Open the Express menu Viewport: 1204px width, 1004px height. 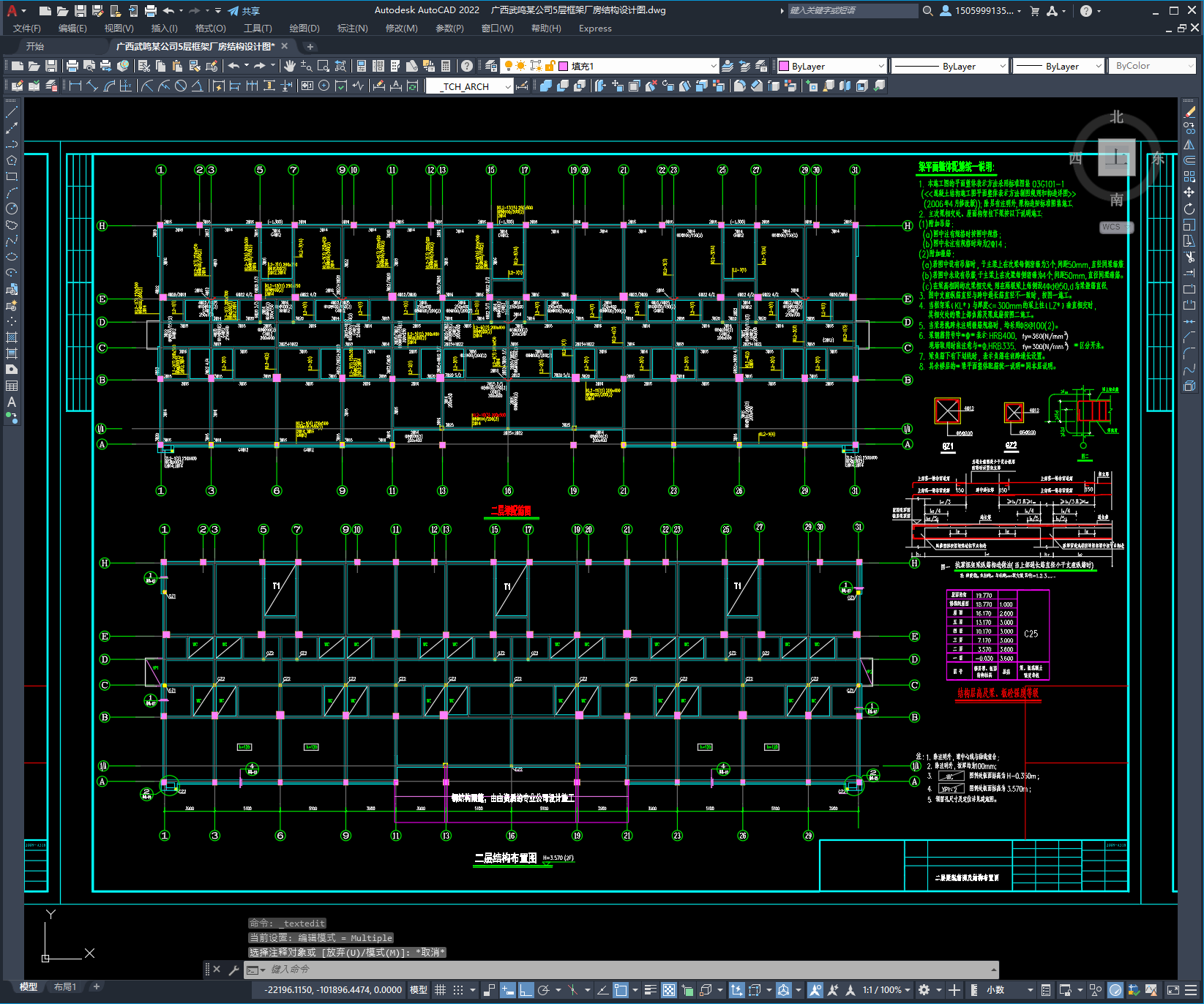click(x=595, y=29)
